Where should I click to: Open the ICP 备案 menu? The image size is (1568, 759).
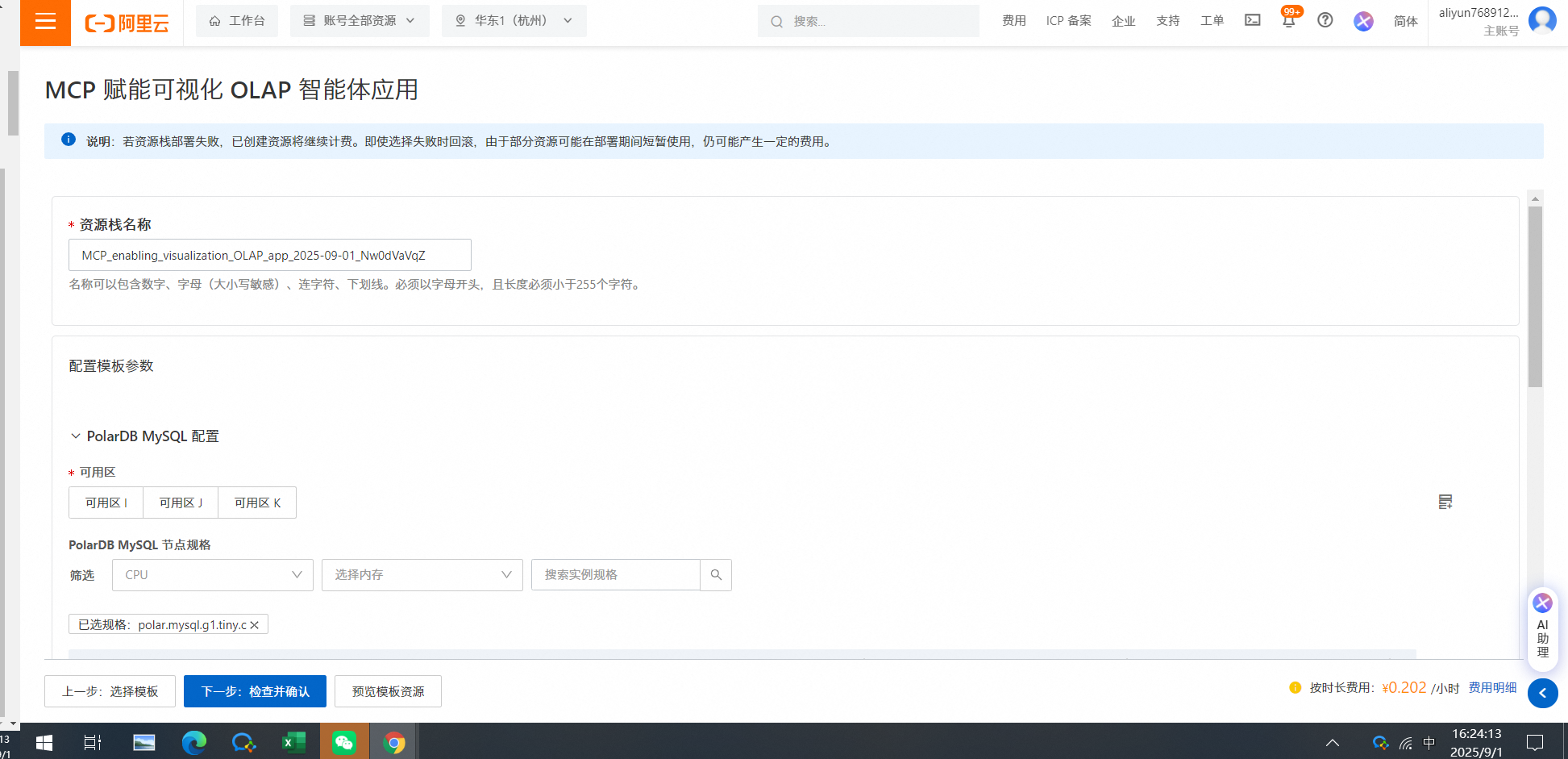tap(1069, 21)
